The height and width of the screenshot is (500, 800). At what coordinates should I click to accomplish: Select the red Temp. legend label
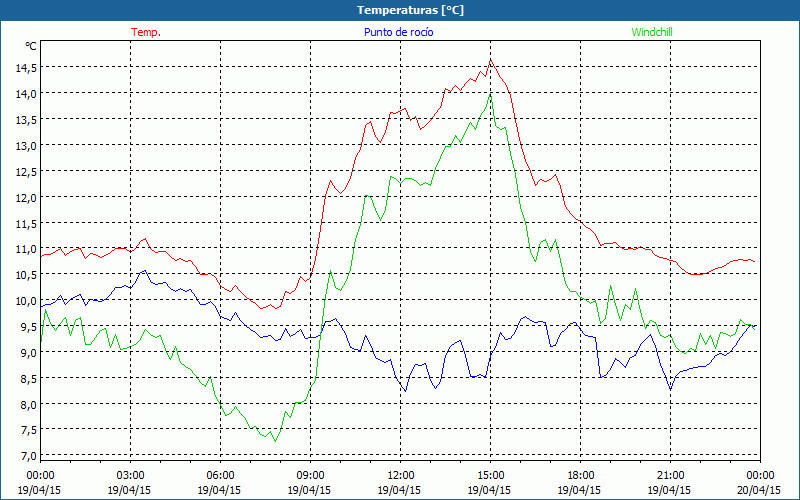tap(146, 32)
